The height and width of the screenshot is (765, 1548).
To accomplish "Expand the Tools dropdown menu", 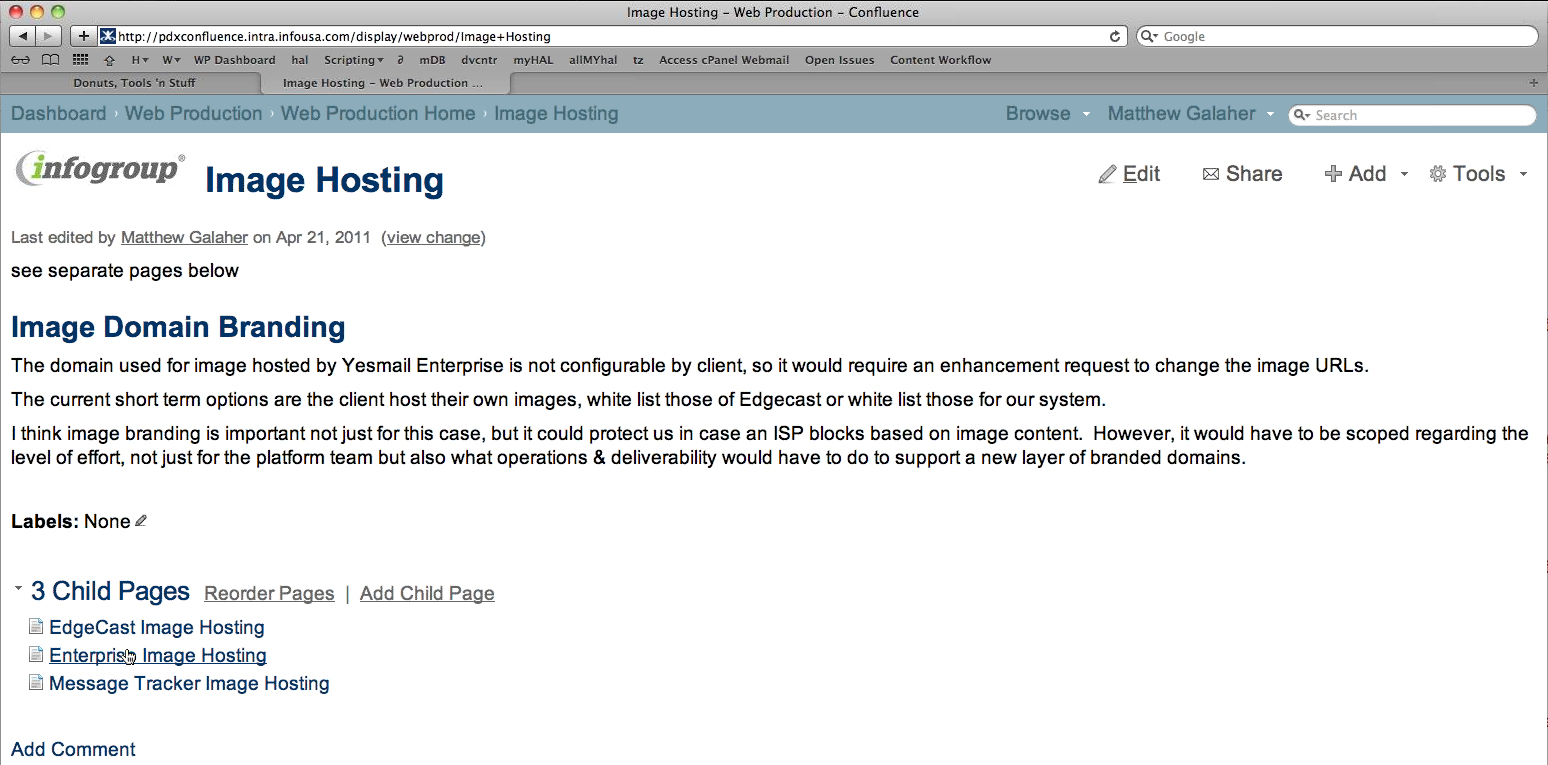I will pyautogui.click(x=1479, y=174).
